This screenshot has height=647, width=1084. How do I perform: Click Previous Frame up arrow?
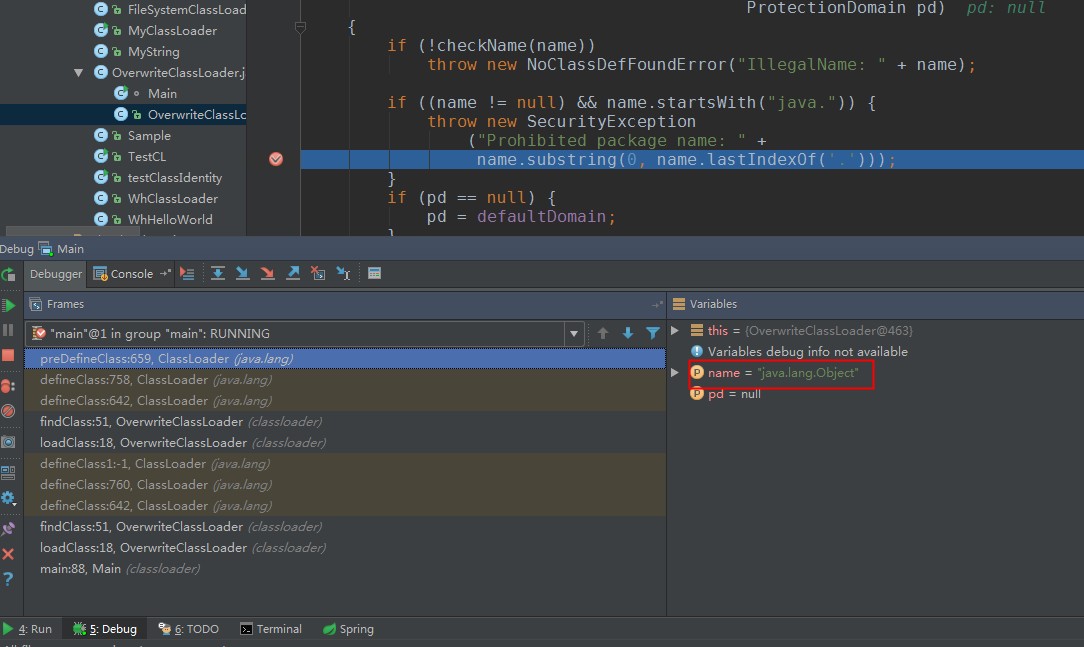603,334
